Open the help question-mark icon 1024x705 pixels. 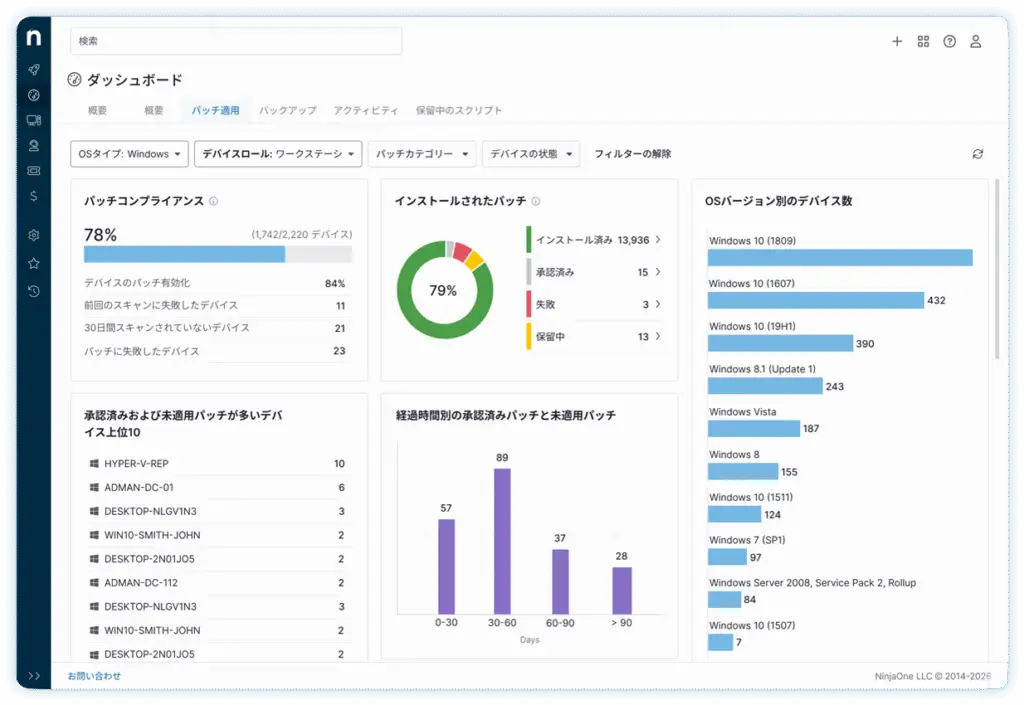click(x=950, y=41)
